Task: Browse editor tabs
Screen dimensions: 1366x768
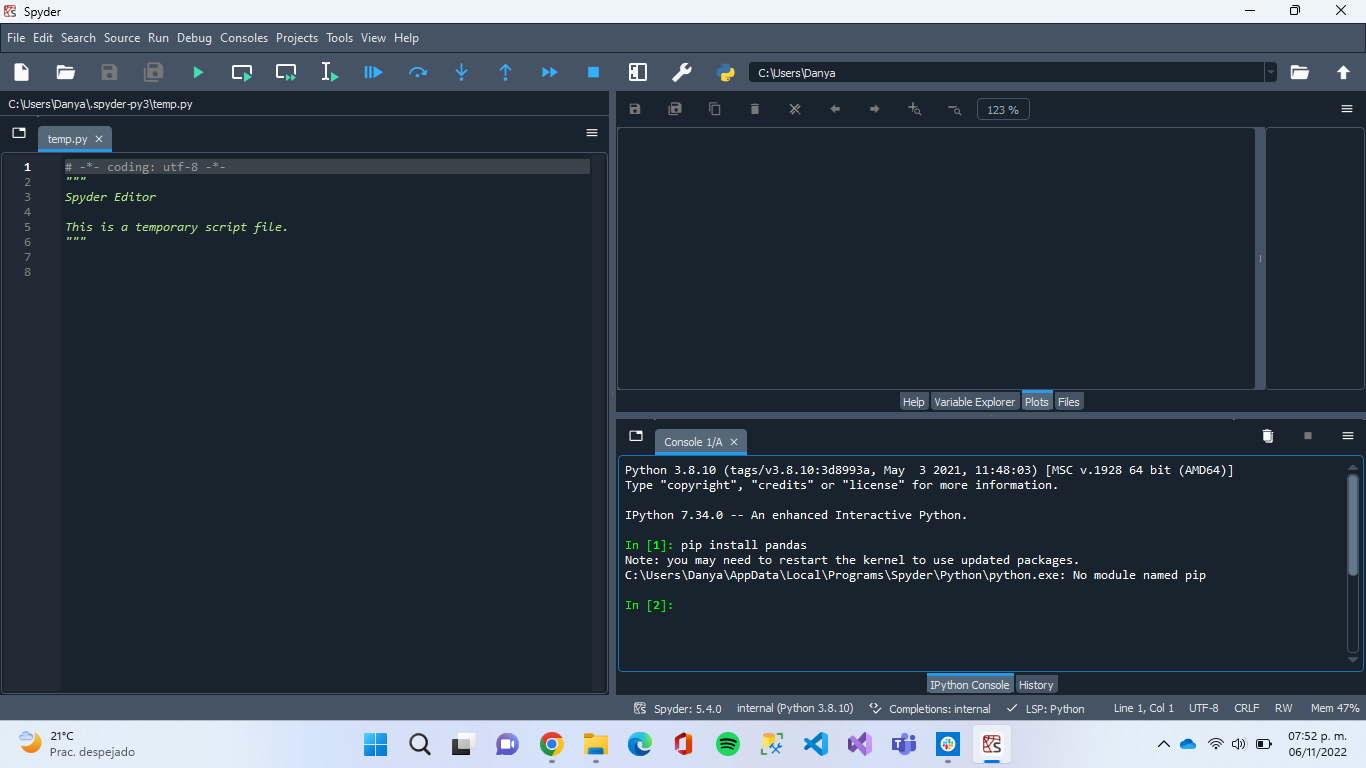Action: click(x=19, y=132)
